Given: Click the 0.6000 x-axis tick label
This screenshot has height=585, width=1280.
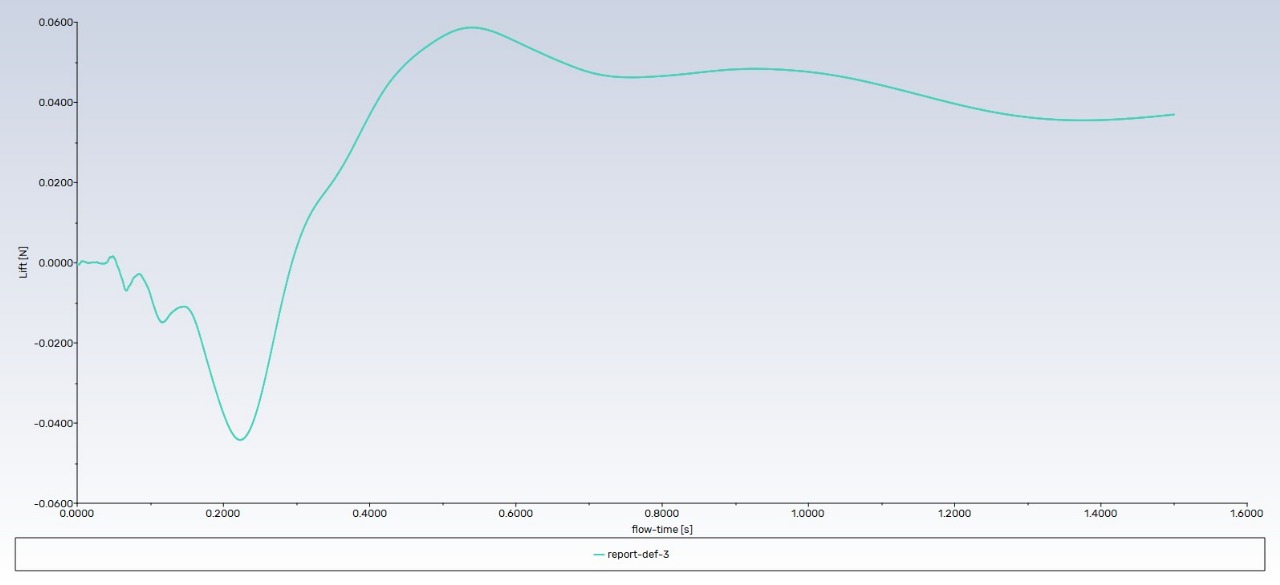Looking at the screenshot, I should point(515,514).
